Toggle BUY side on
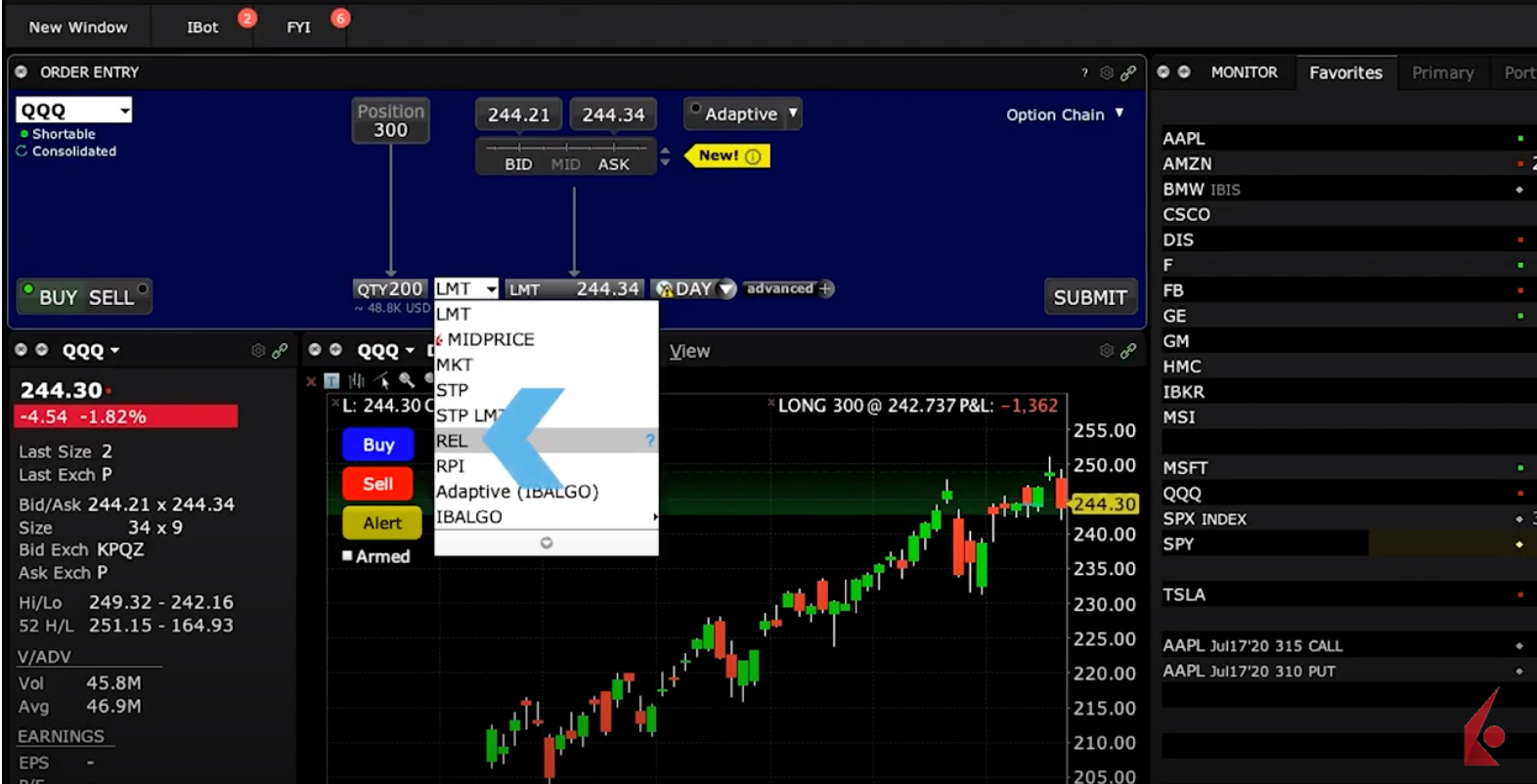This screenshot has width=1537, height=784. coord(50,297)
